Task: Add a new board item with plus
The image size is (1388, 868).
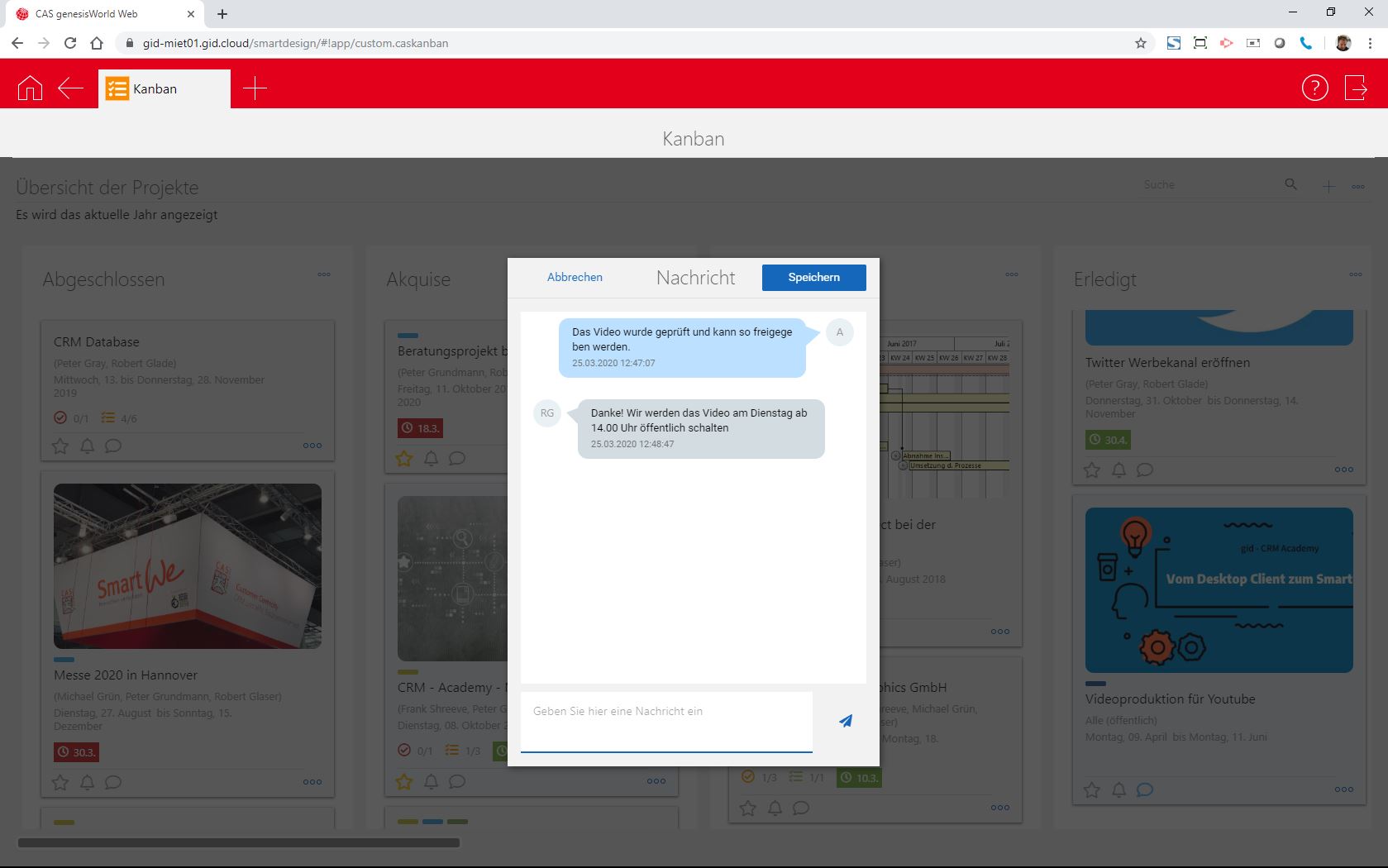Action: pyautogui.click(x=1328, y=187)
